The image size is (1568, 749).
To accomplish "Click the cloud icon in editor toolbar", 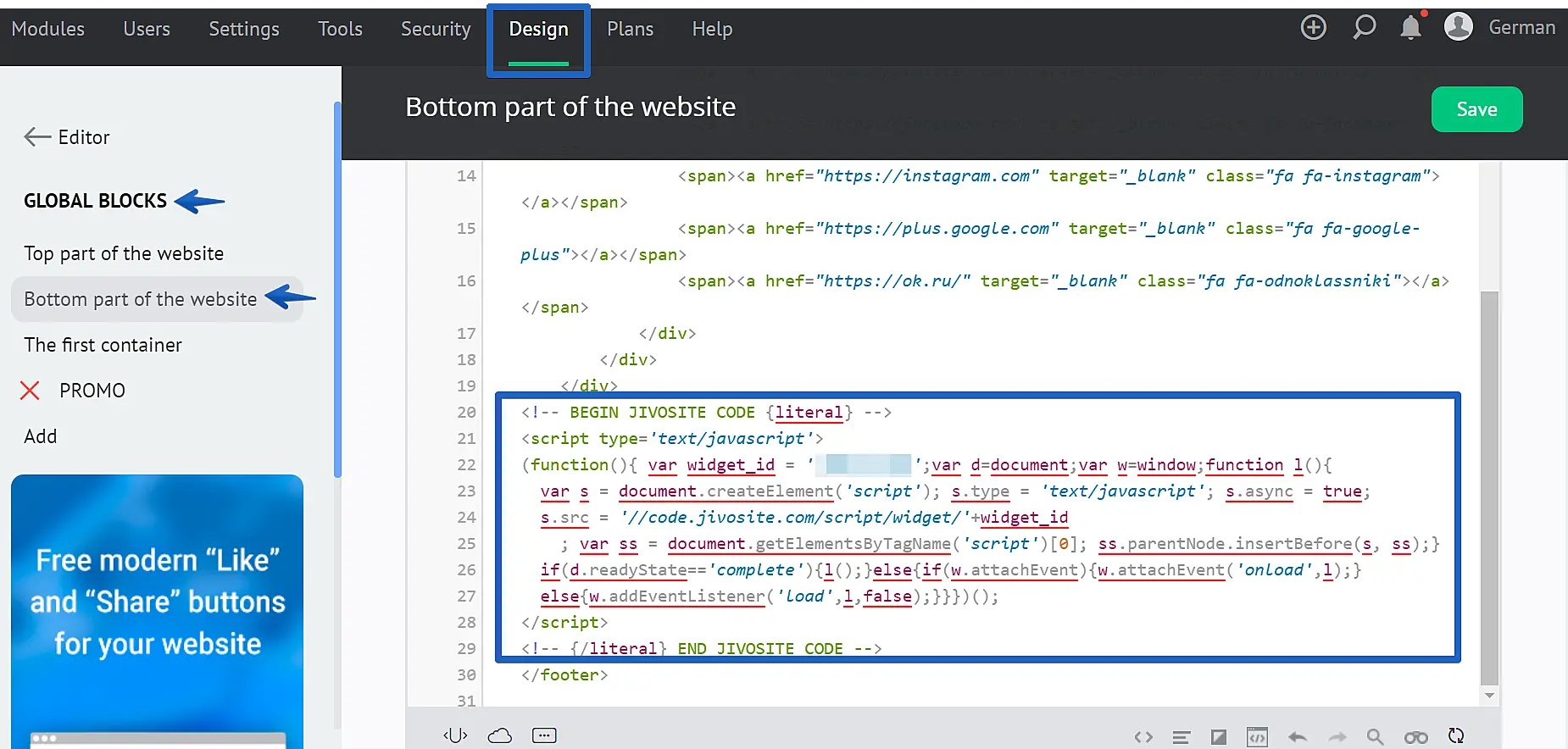I will pos(500,735).
